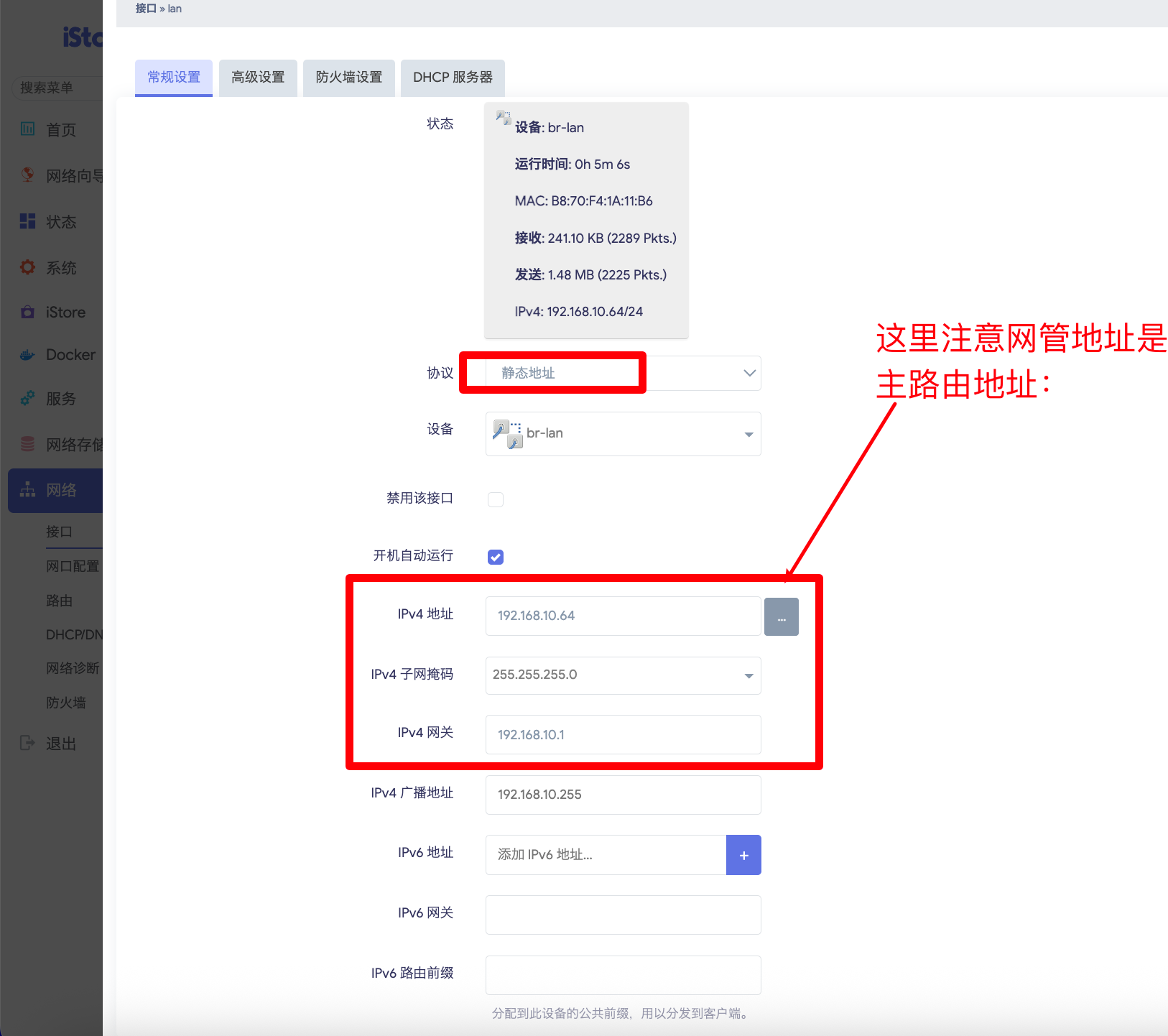Enable the disable-interface checkbox

click(496, 499)
